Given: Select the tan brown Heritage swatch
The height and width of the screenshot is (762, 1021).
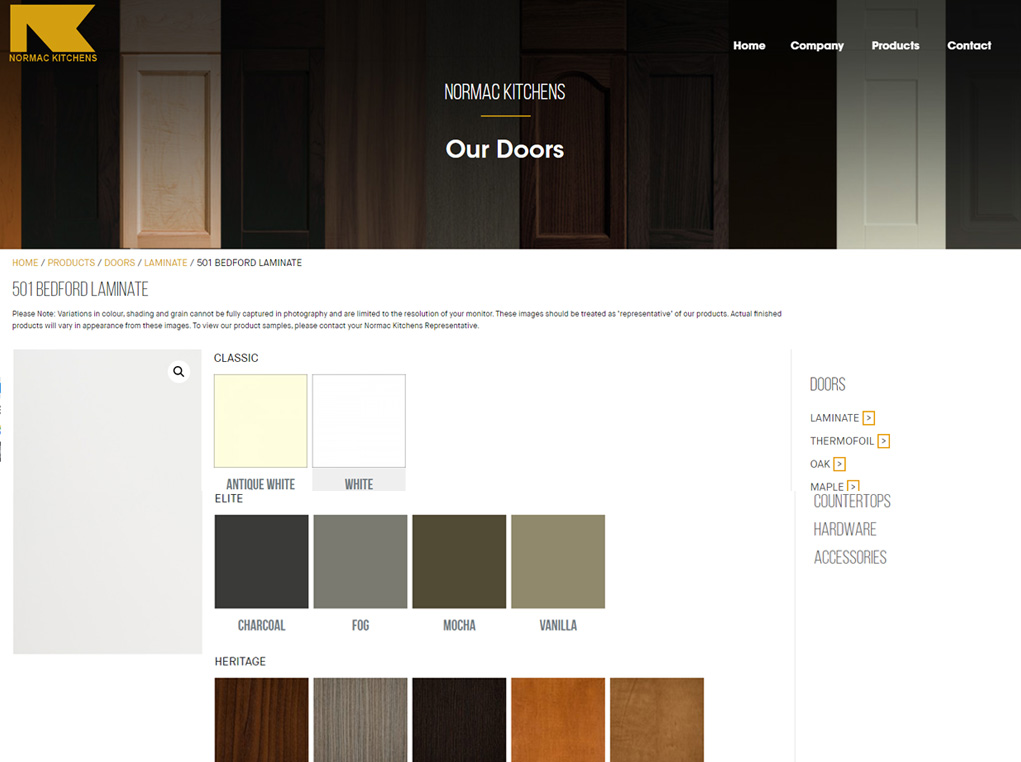Looking at the screenshot, I should (x=657, y=720).
